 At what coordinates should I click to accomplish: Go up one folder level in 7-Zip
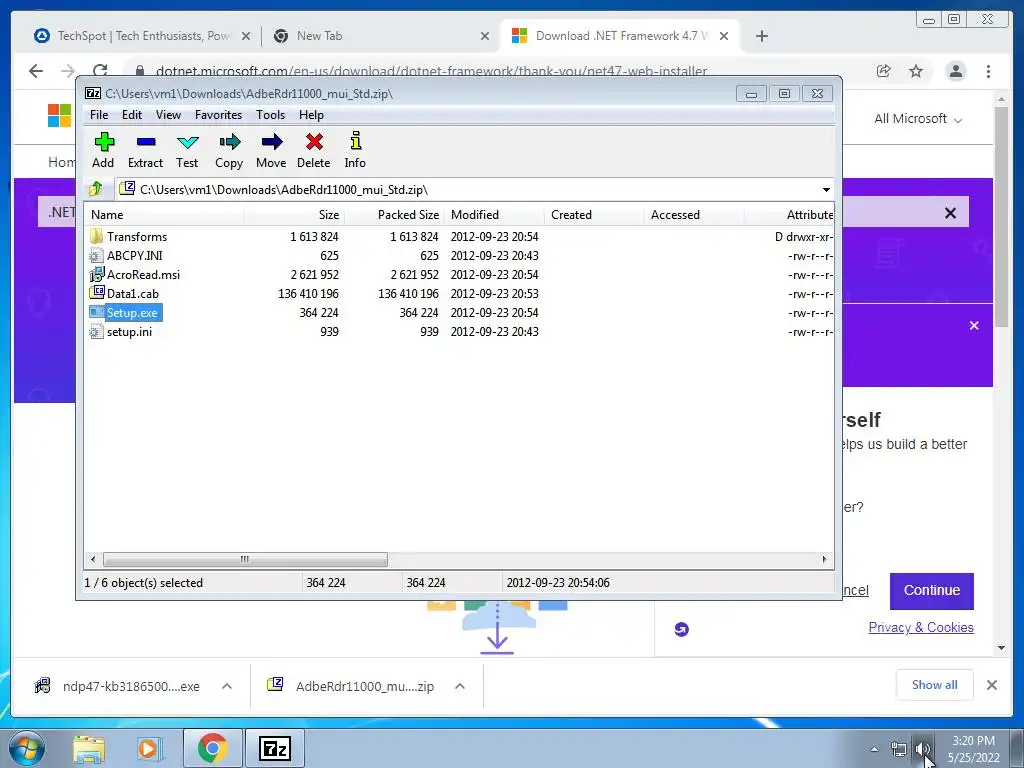point(96,189)
